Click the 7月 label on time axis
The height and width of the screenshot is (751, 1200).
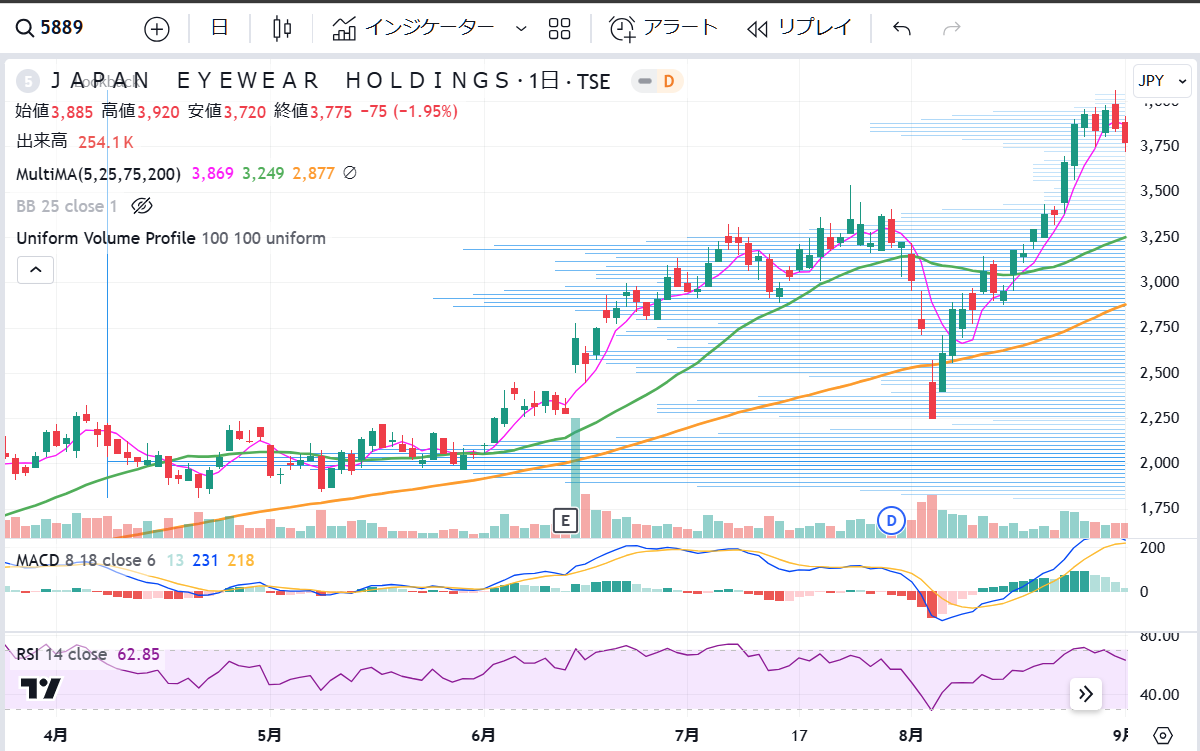[686, 736]
